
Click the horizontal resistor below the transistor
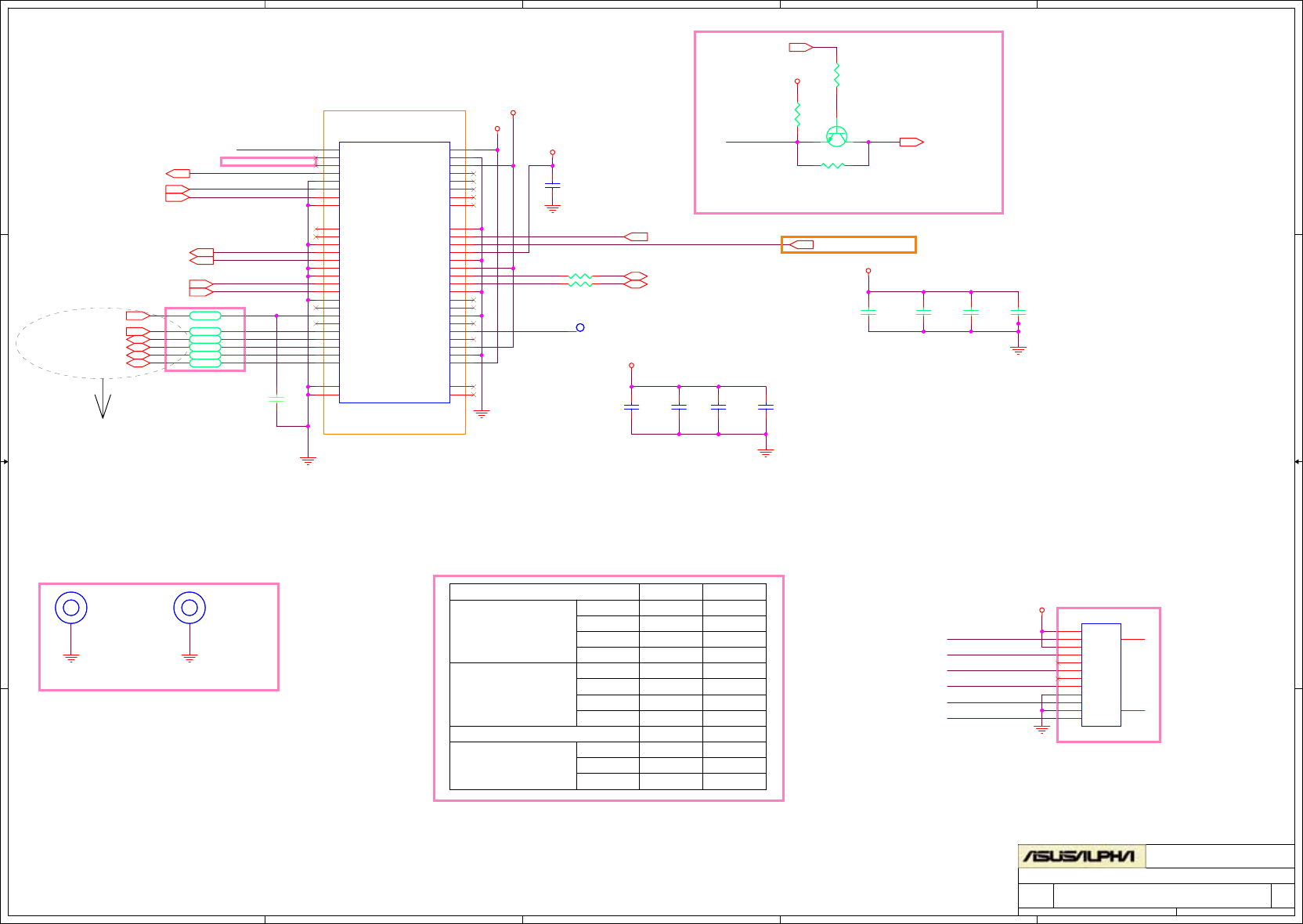(832, 166)
